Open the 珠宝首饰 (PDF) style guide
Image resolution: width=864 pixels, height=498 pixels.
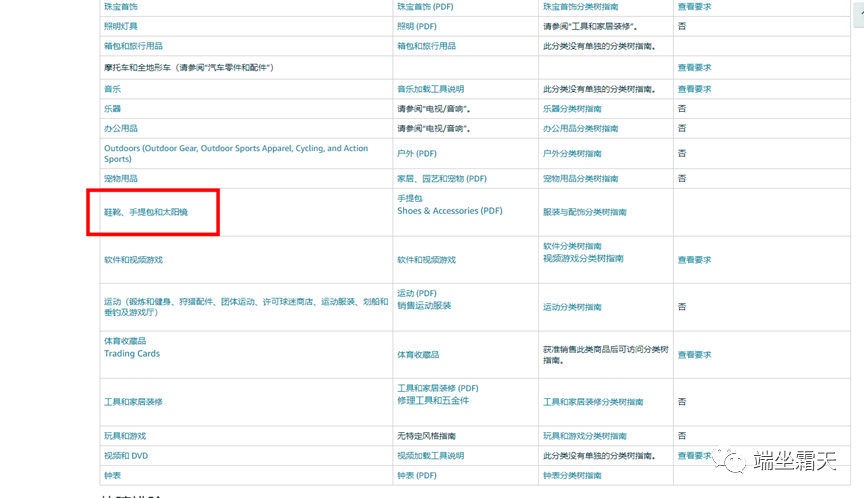pos(425,7)
